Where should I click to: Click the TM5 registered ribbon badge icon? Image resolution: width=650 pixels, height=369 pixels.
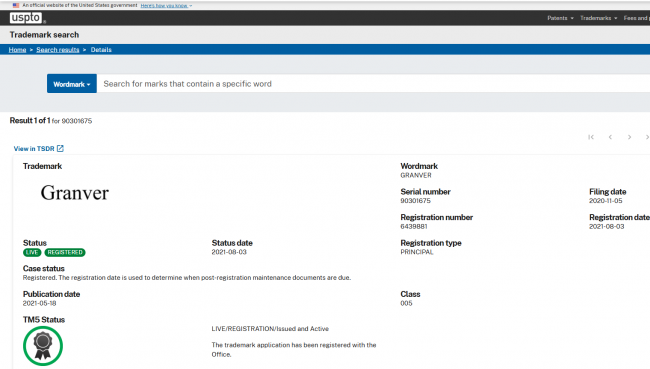point(43,346)
